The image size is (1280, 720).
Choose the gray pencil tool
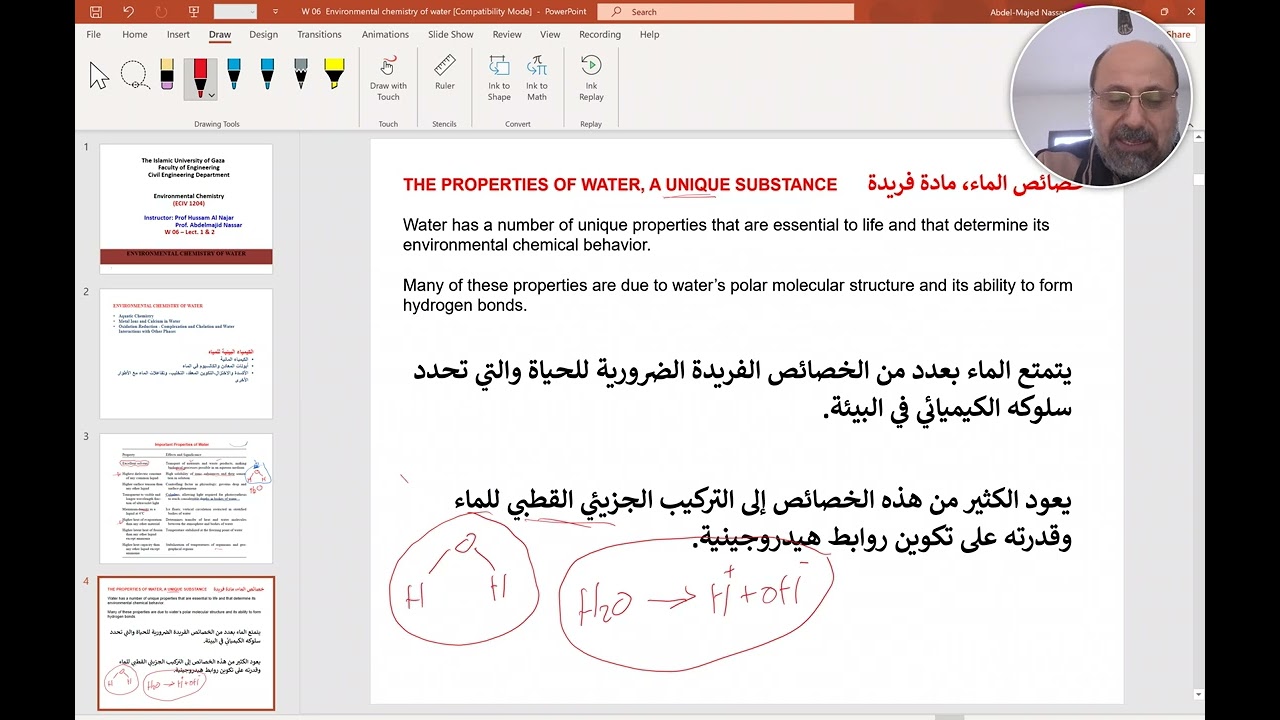tap(300, 76)
